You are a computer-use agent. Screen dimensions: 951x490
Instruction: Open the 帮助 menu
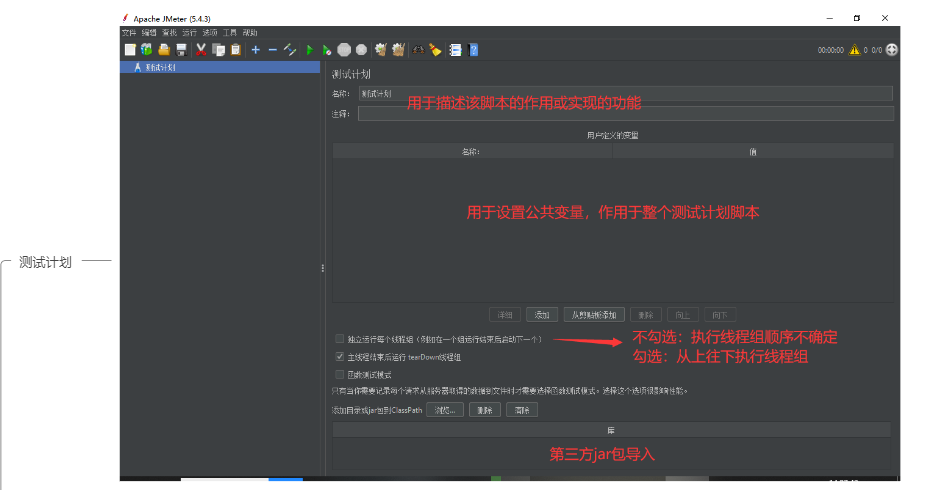250,33
